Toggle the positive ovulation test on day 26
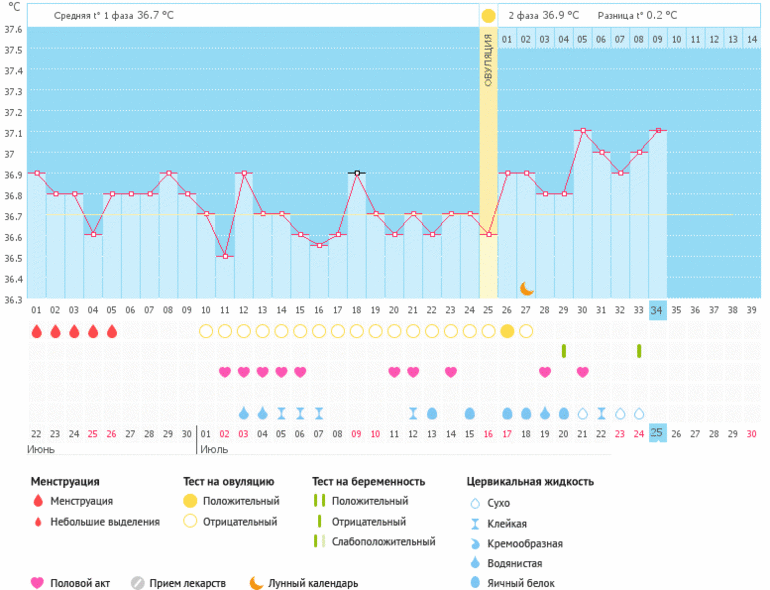 pyautogui.click(x=507, y=331)
